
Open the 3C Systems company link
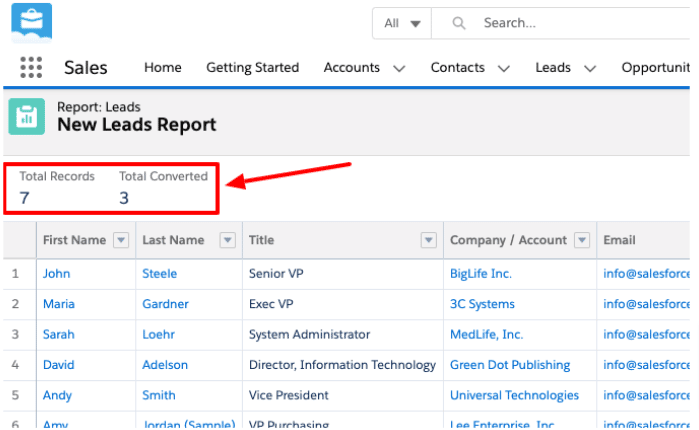click(482, 304)
